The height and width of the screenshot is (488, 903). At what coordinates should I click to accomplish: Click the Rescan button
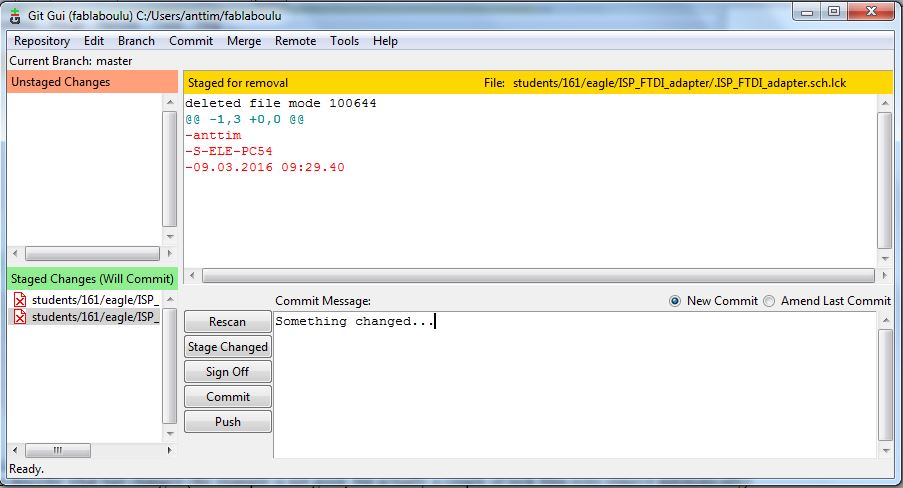[227, 321]
